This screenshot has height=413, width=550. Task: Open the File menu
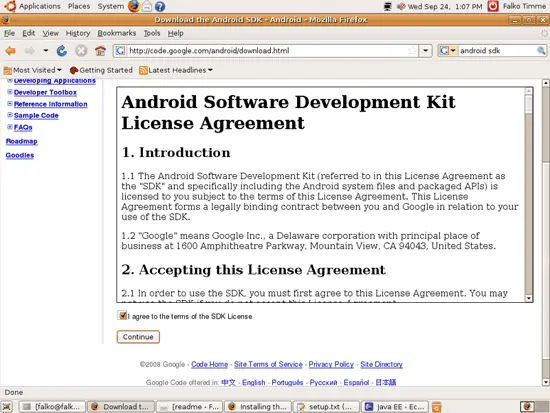9,33
